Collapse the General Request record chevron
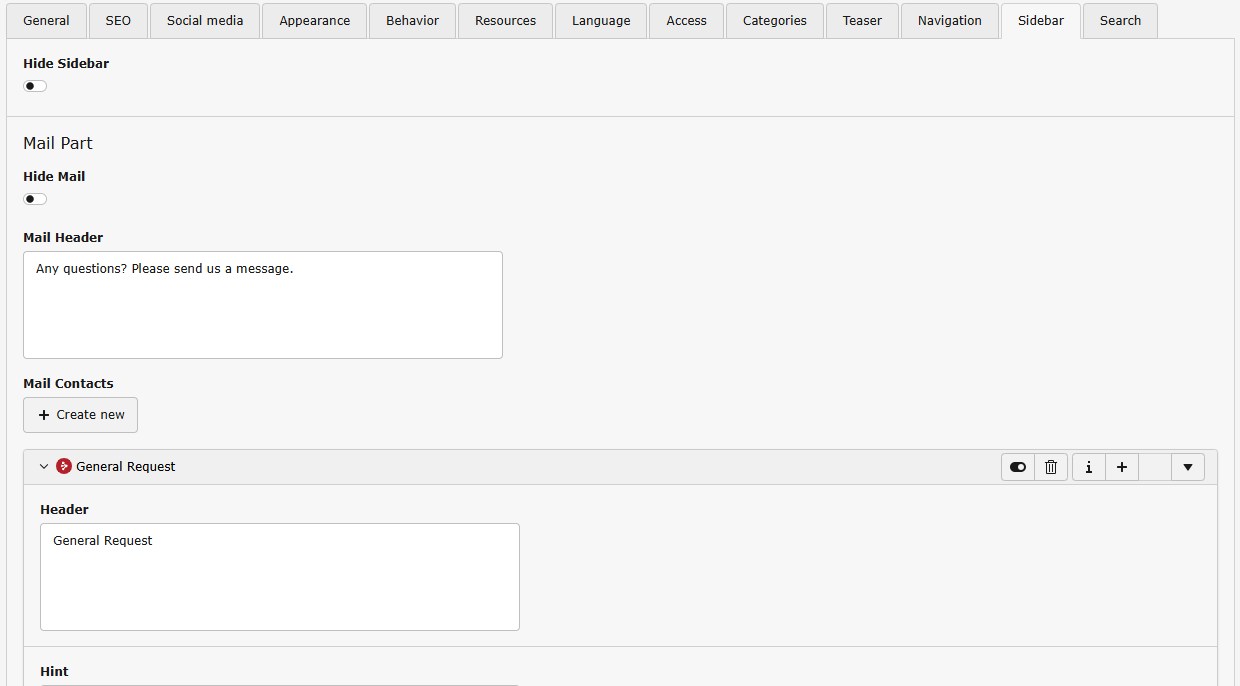The width and height of the screenshot is (1240, 686). tap(44, 466)
